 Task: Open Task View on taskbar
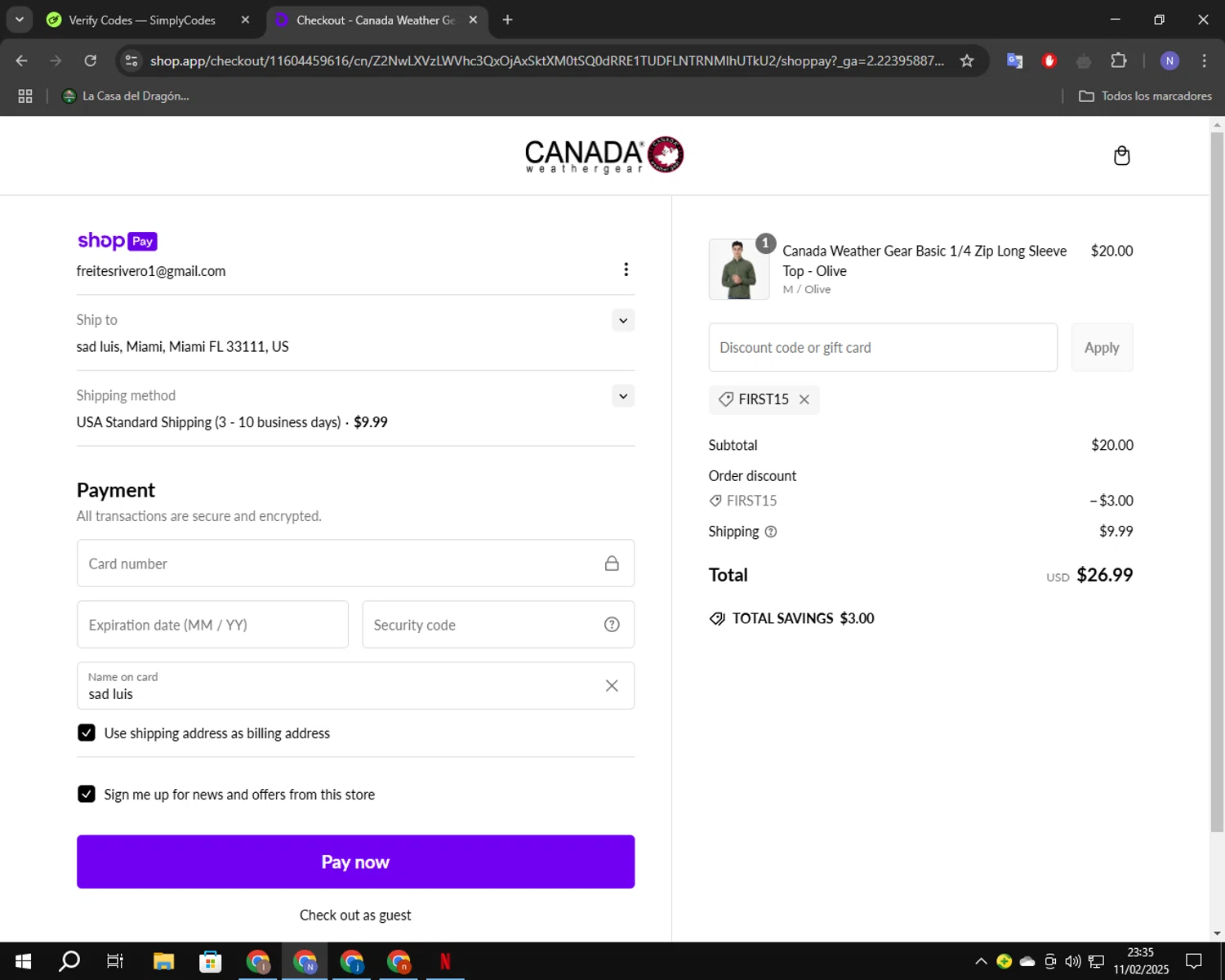coord(115,961)
